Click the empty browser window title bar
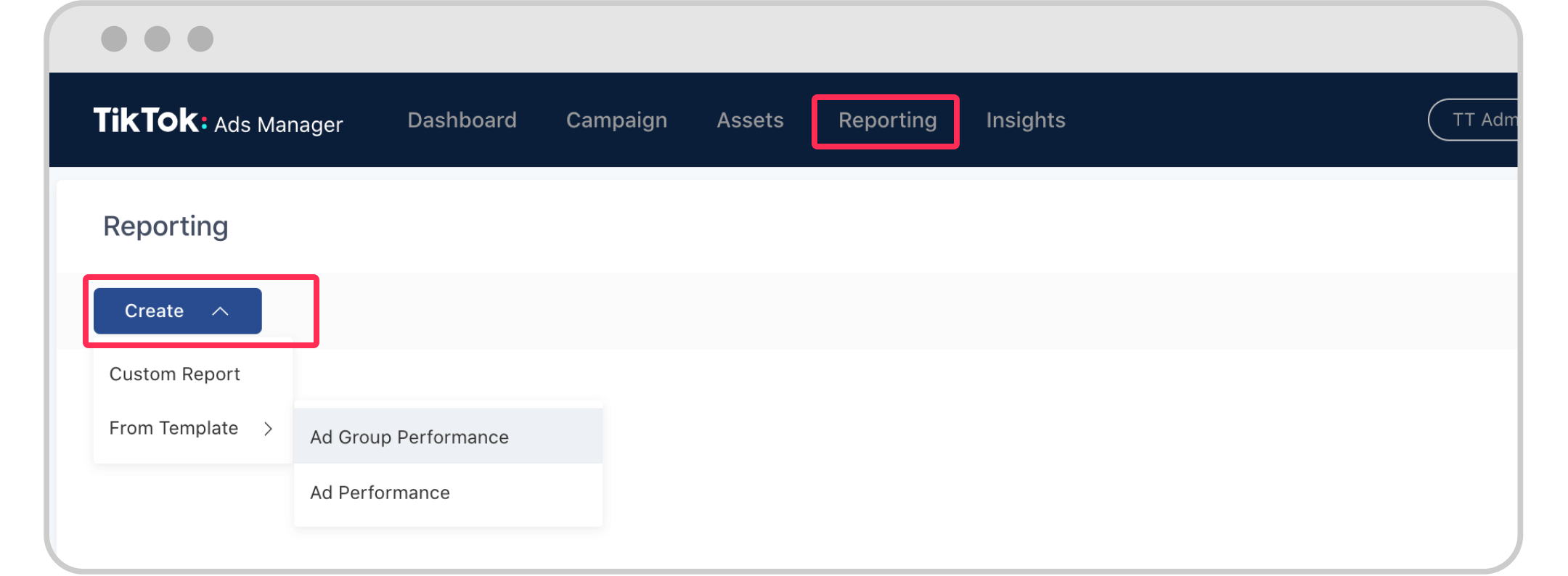The width and height of the screenshot is (1568, 576). coord(799,38)
